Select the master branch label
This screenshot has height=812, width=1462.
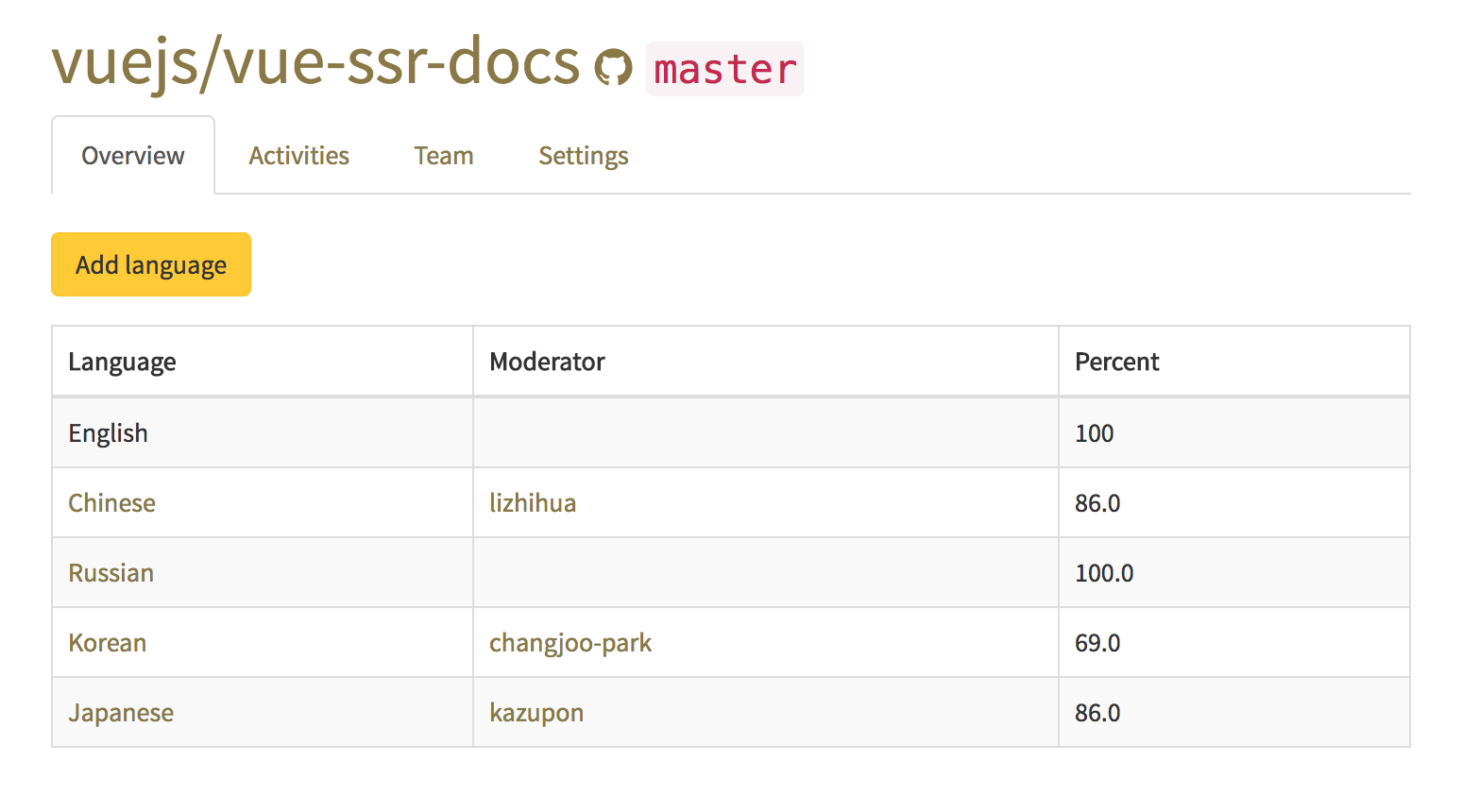pos(725,69)
